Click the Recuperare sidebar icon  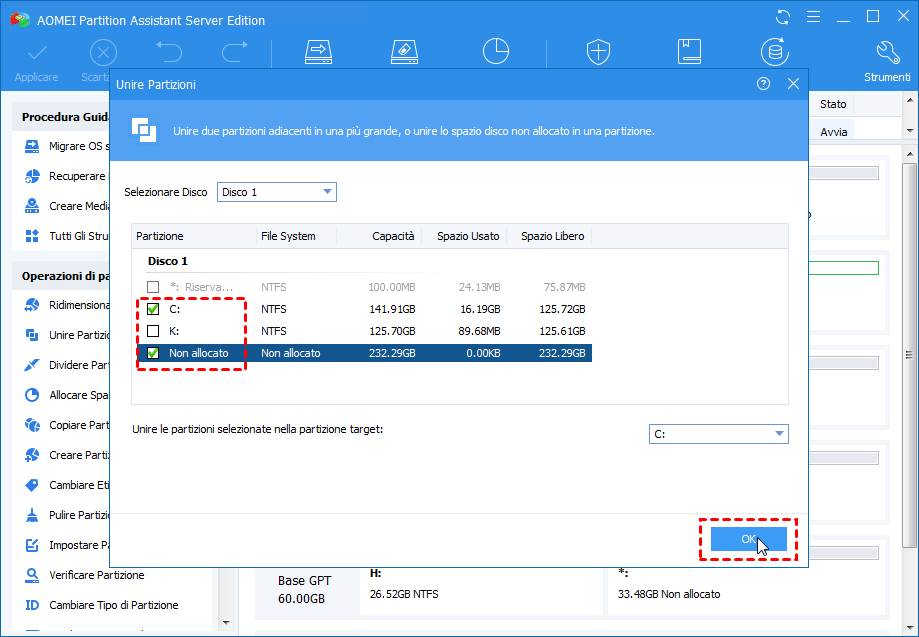(32, 176)
